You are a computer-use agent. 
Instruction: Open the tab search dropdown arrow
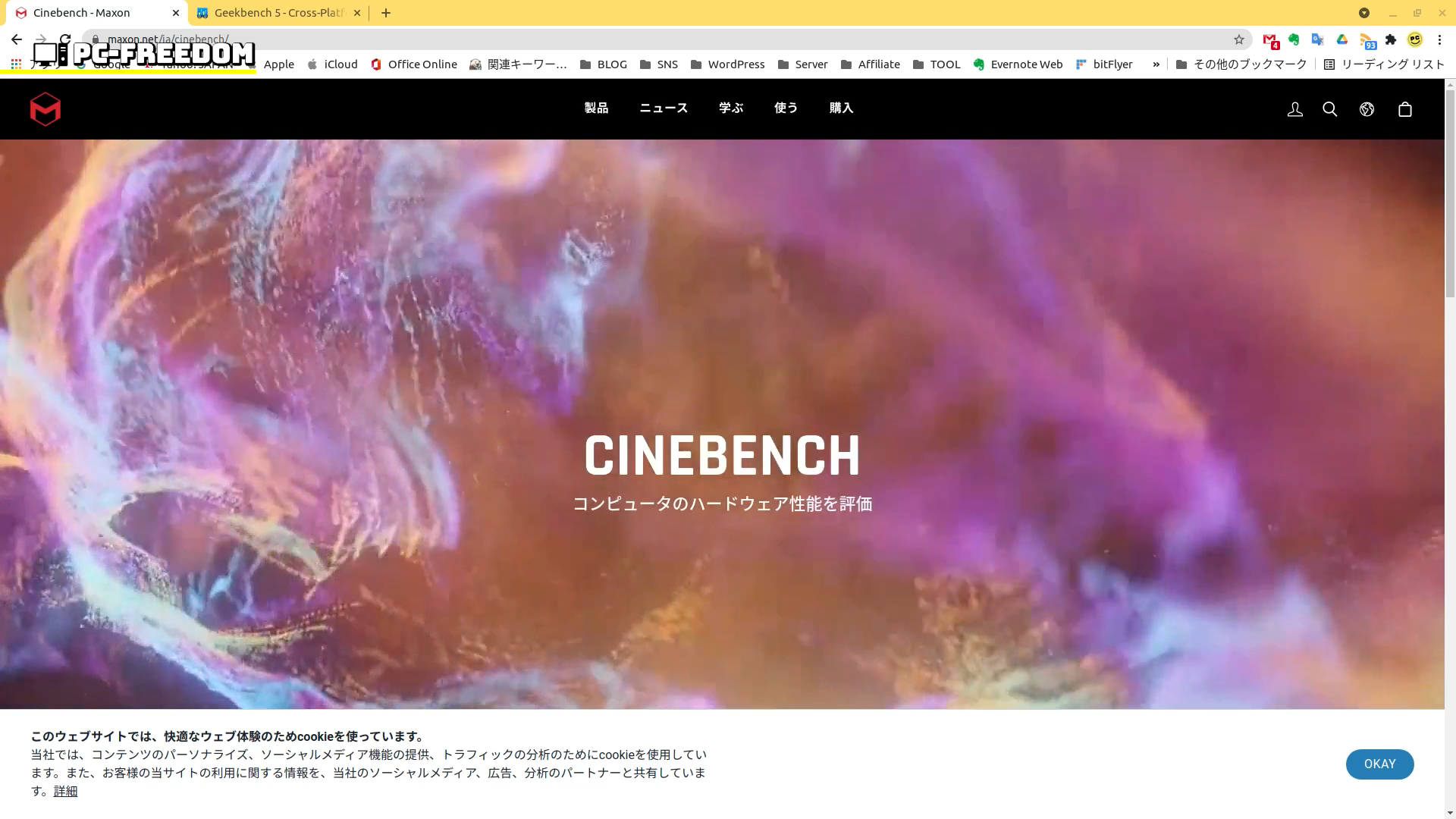(1363, 13)
